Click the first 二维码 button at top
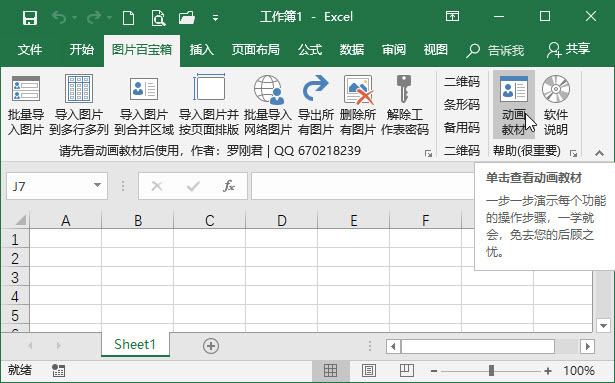 point(462,82)
